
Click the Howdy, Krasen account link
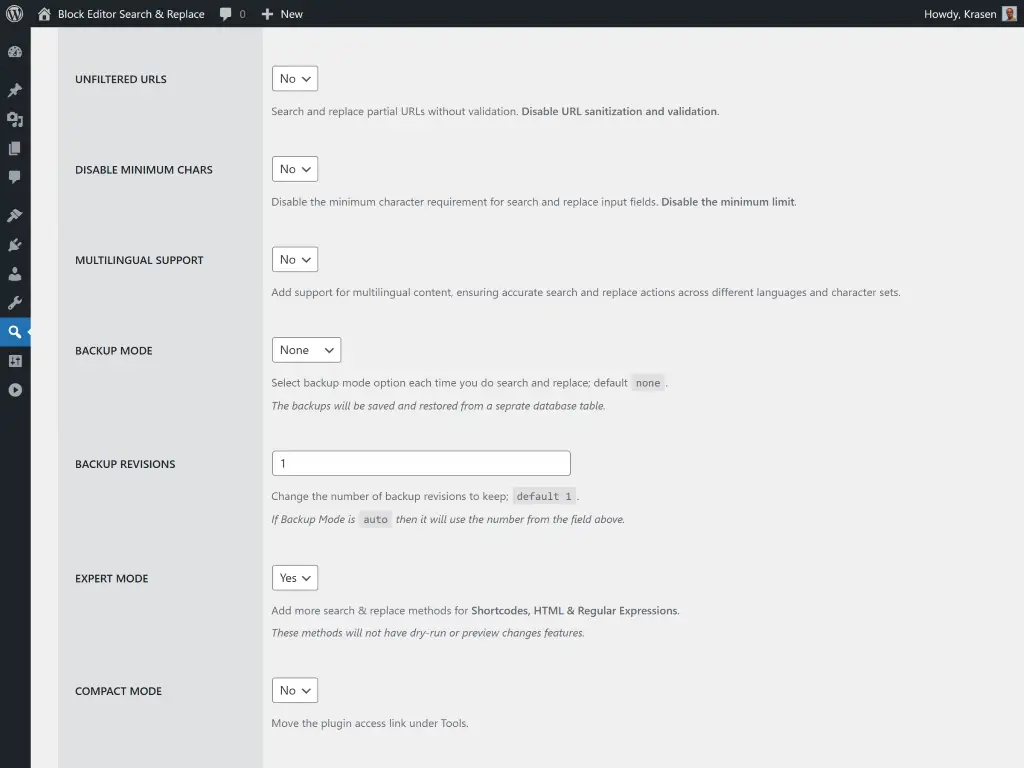point(962,14)
